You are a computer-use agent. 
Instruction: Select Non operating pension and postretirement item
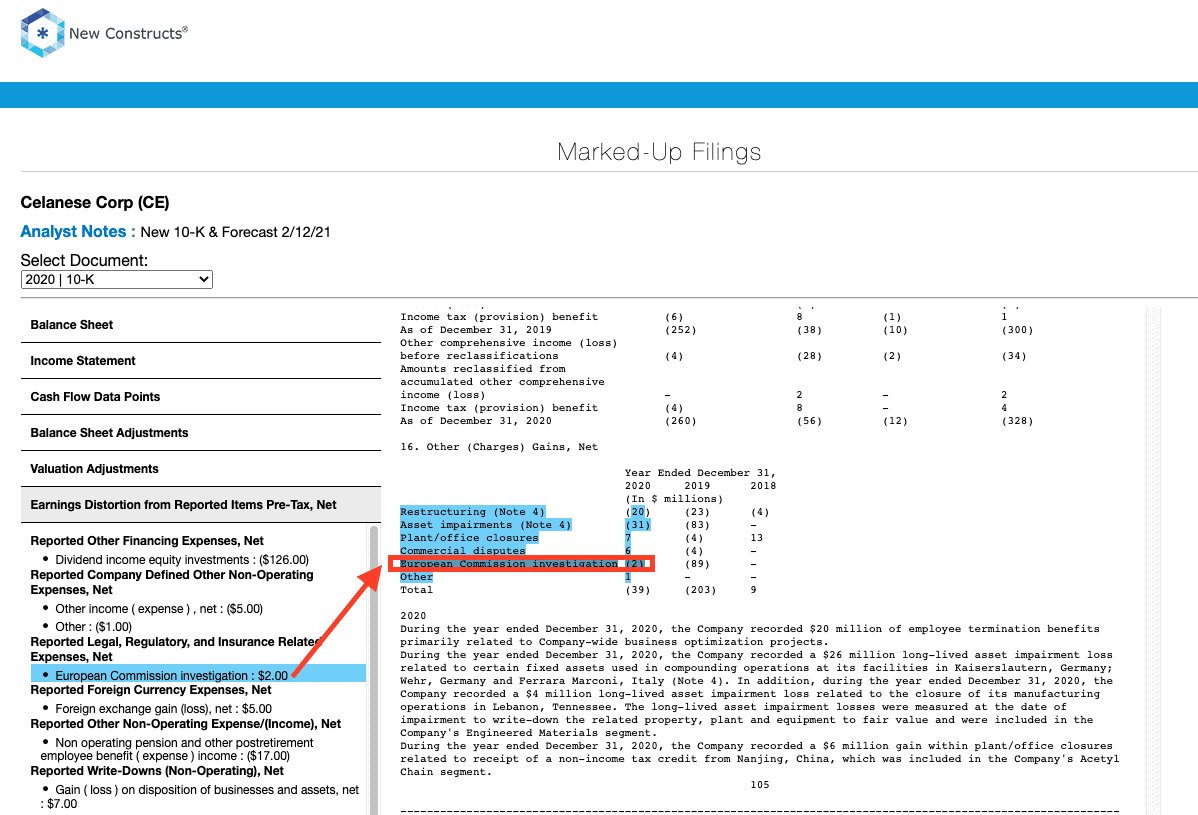[x=176, y=749]
